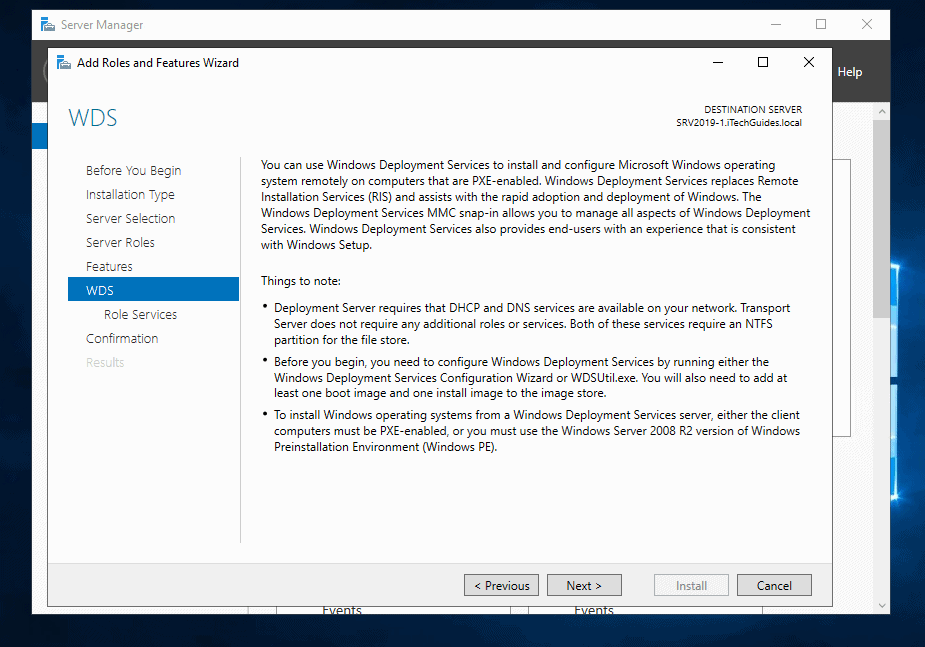This screenshot has width=925, height=647.
Task: Switch to the Features step
Action: [x=109, y=267]
